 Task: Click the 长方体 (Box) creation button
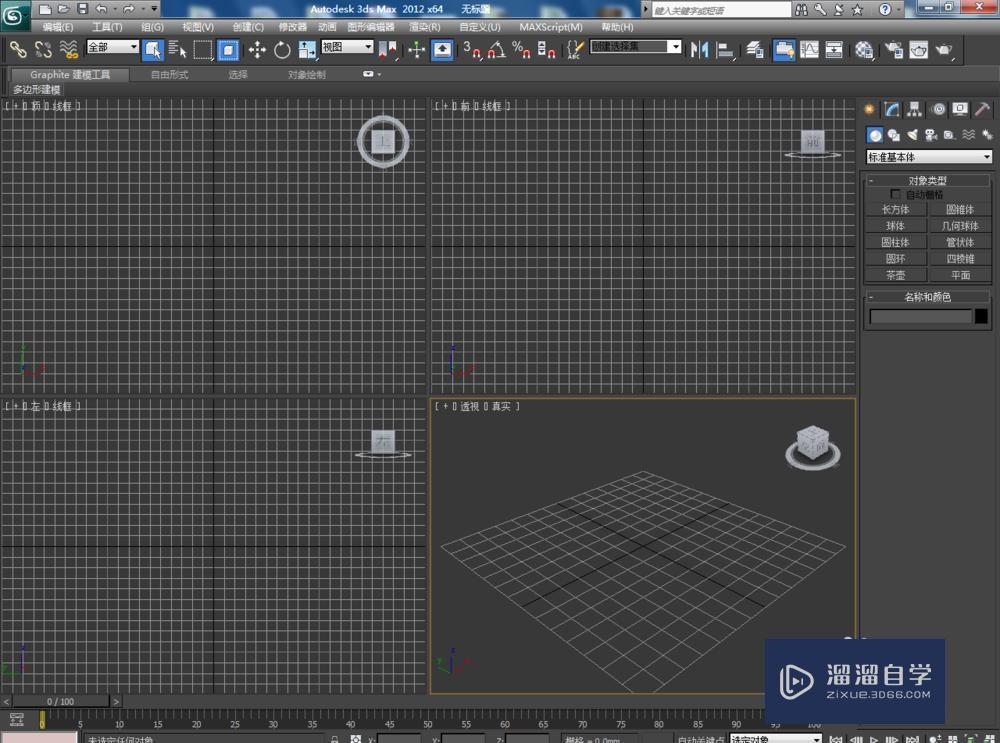point(896,208)
